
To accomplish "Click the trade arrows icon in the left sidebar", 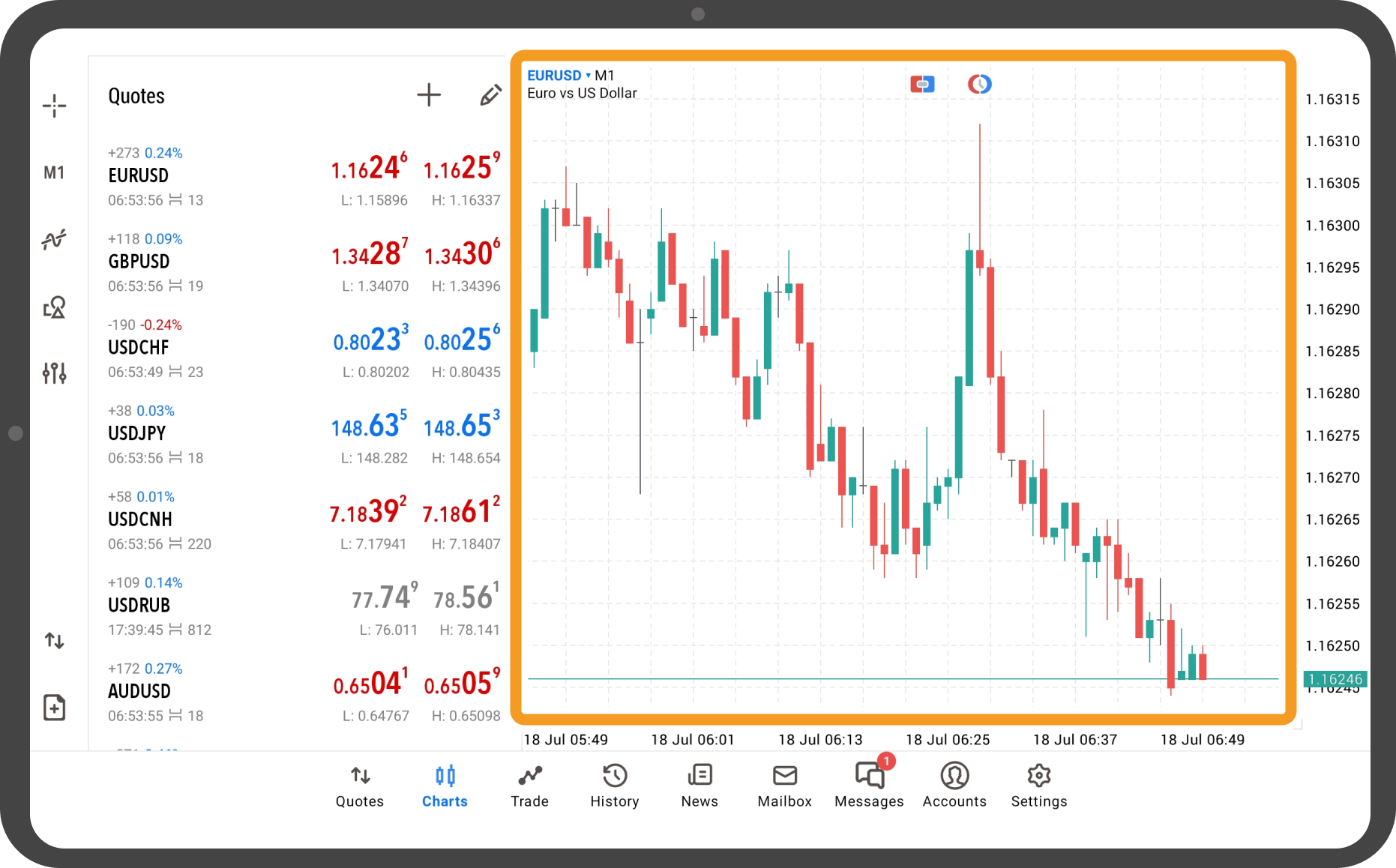I will point(54,640).
